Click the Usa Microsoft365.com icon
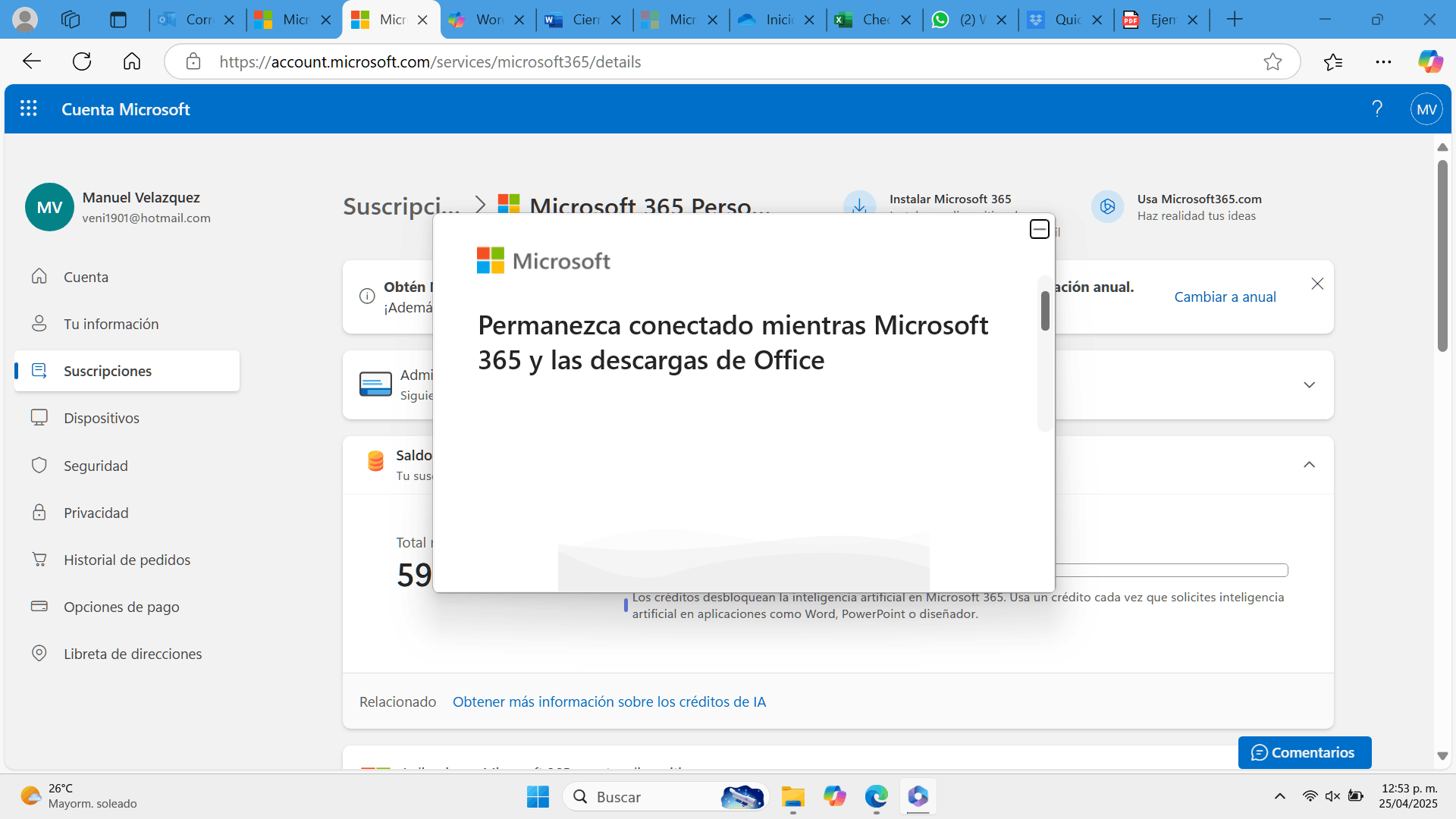Image resolution: width=1456 pixels, height=819 pixels. (x=1107, y=206)
